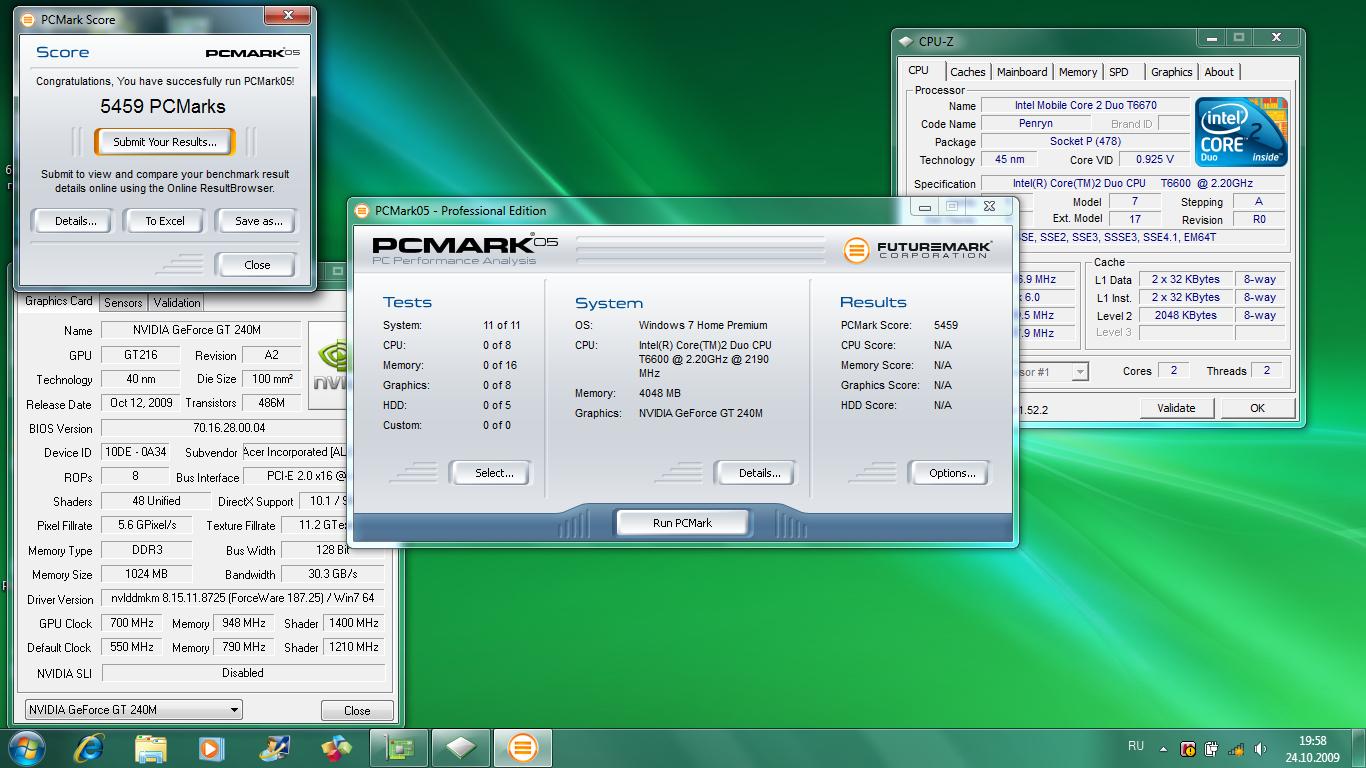Screen dimensions: 1366x768
Task: Click the CPU-Z title bar icon
Action: point(906,41)
